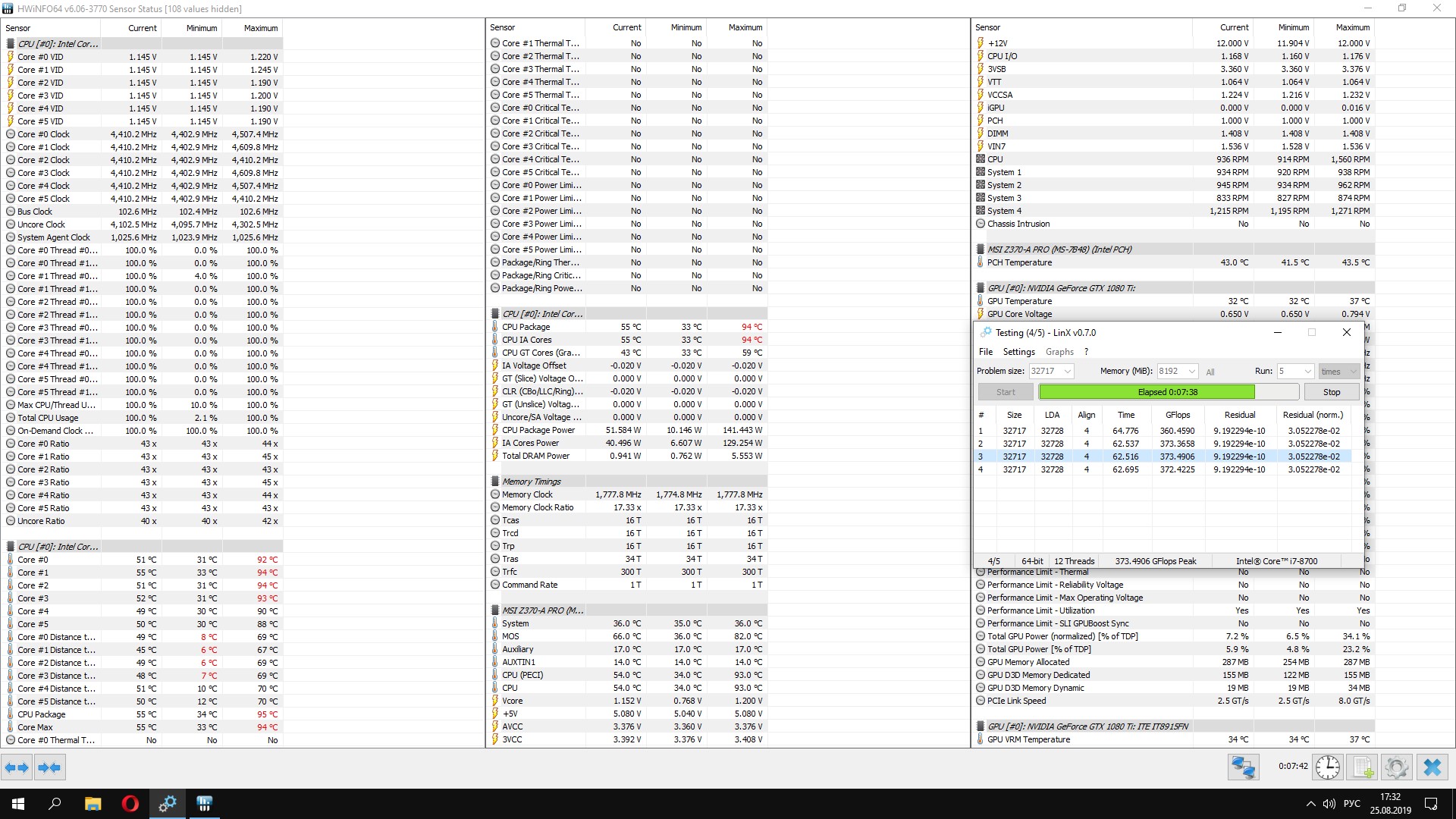Expand the Memory (MiB) combo box
Image resolution: width=1456 pixels, height=819 pixels.
coord(1191,371)
